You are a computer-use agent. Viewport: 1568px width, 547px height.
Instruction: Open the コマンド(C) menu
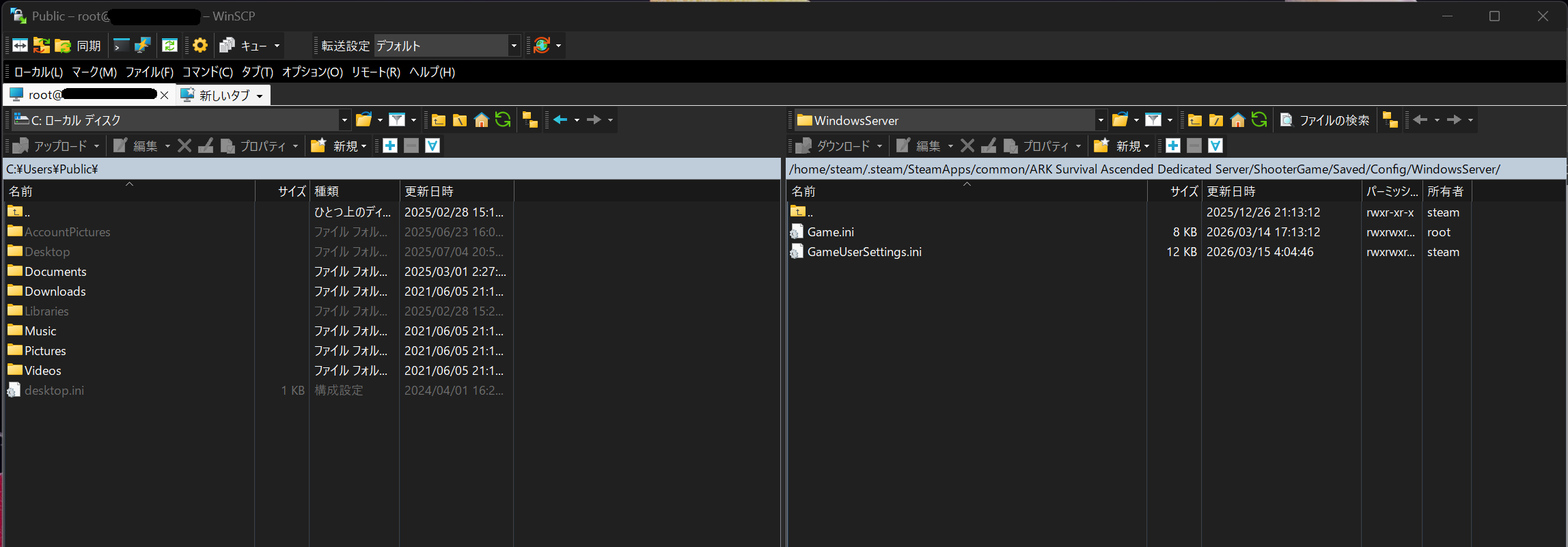(207, 72)
